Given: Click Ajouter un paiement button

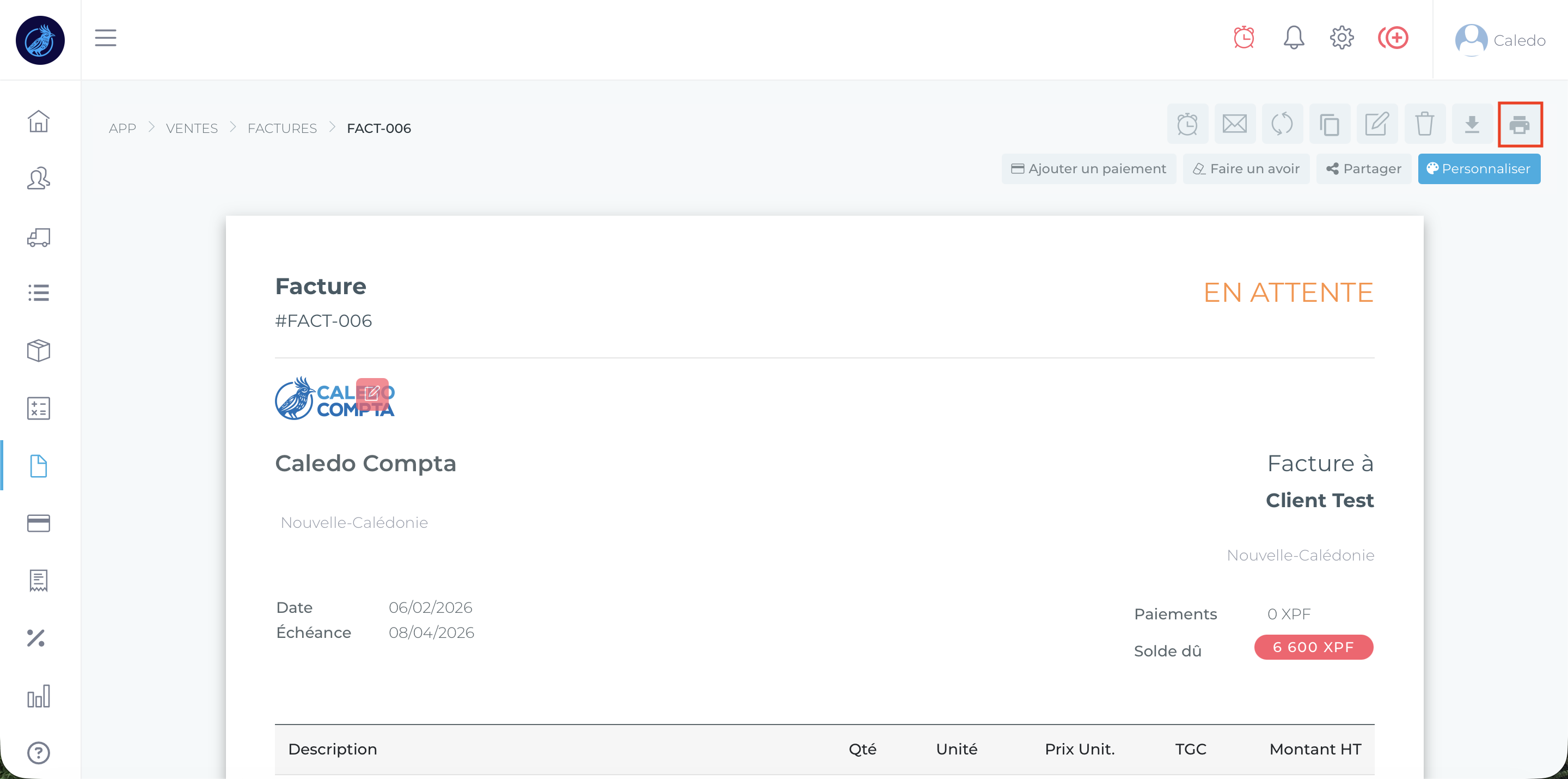Looking at the screenshot, I should click(1088, 169).
